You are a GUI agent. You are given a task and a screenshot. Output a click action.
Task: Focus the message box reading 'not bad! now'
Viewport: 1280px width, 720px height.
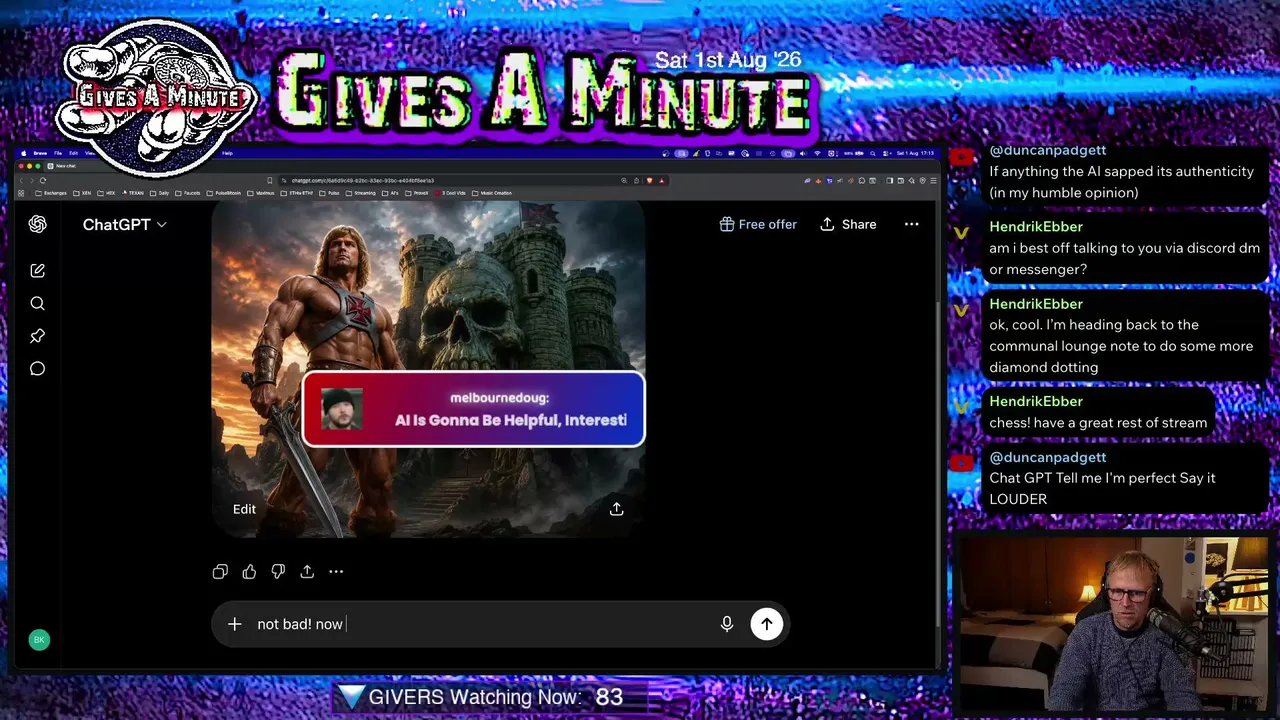click(480, 624)
